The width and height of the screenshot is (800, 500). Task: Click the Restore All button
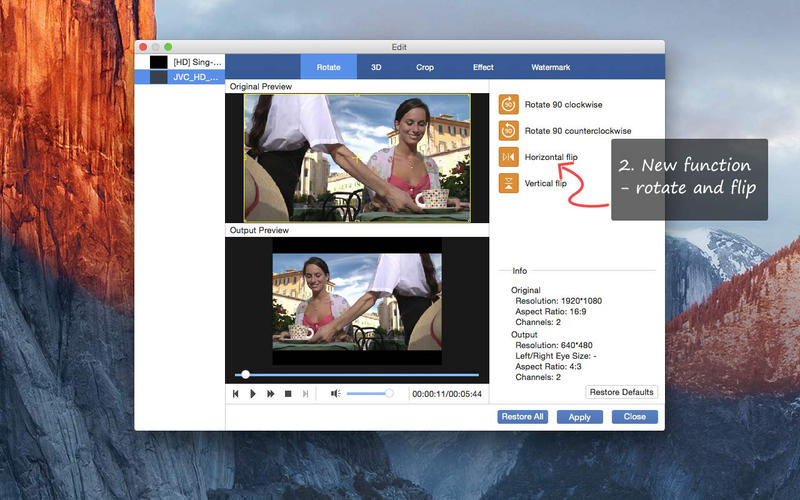[523, 417]
